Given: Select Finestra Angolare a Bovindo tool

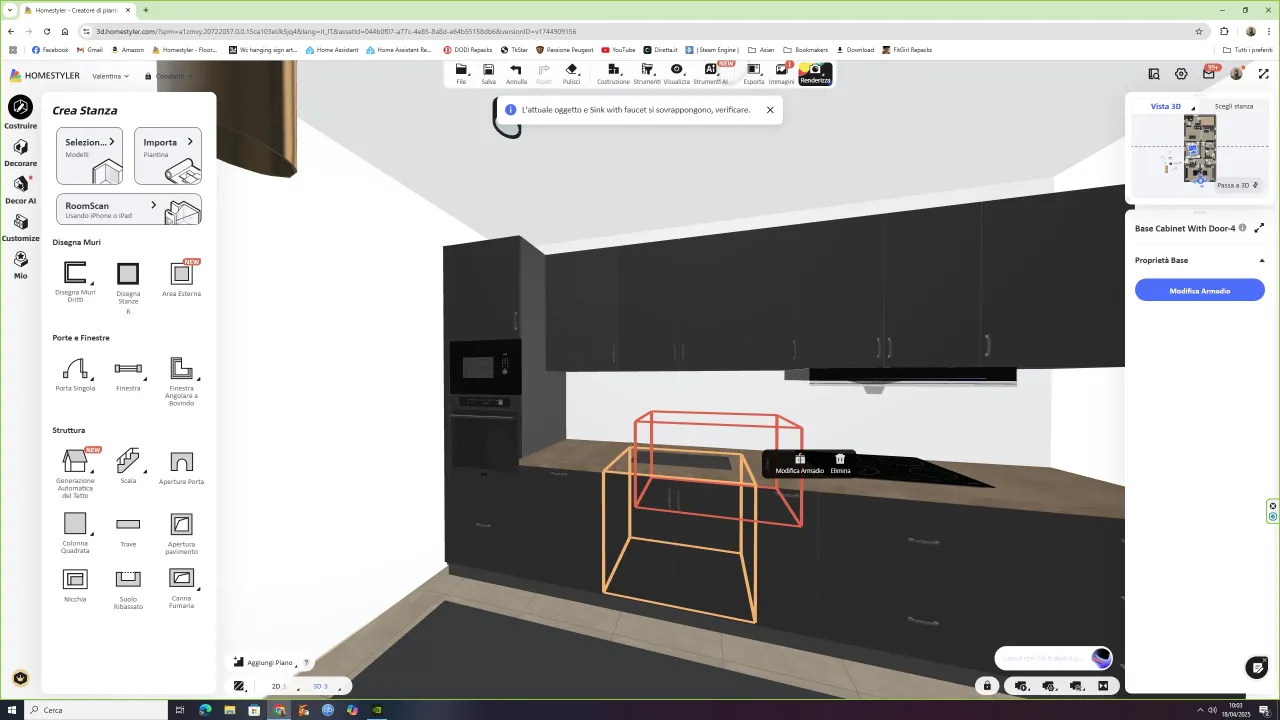Looking at the screenshot, I should tap(181, 381).
